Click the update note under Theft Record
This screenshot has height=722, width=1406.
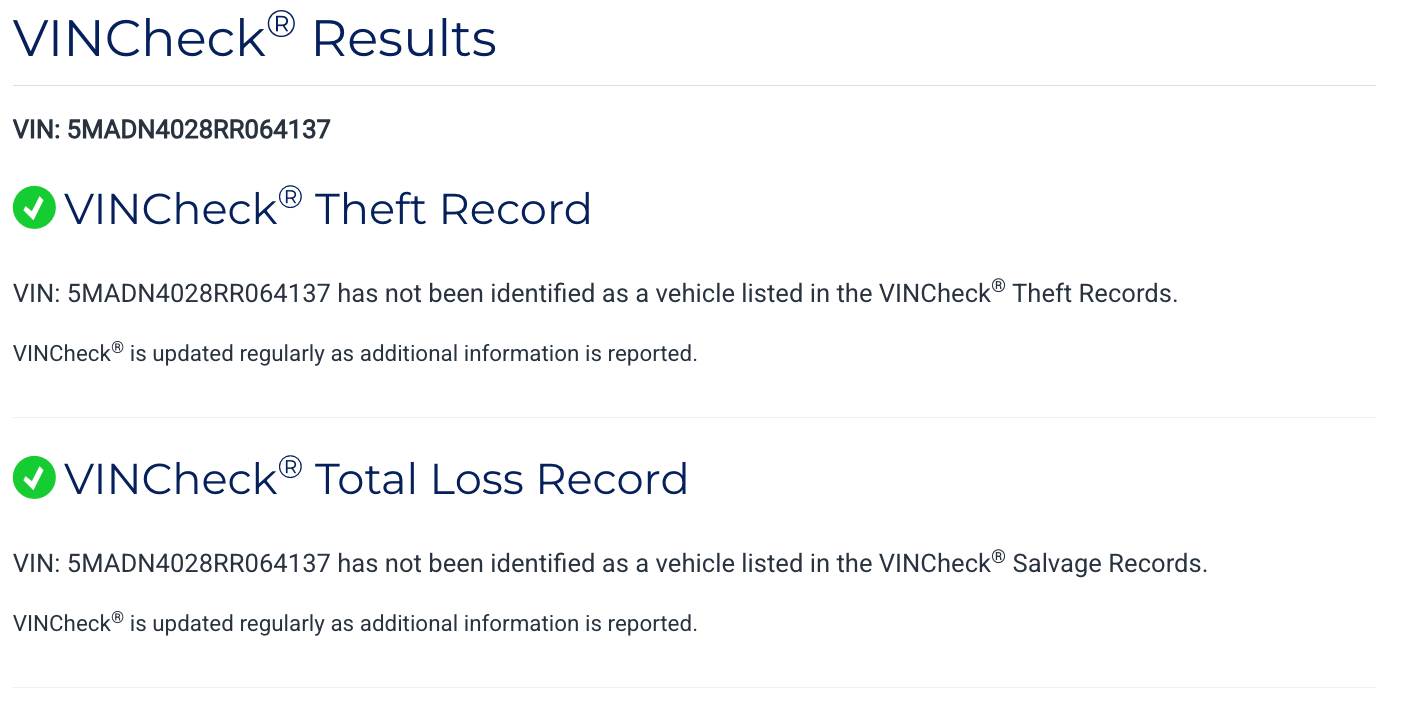(355, 354)
